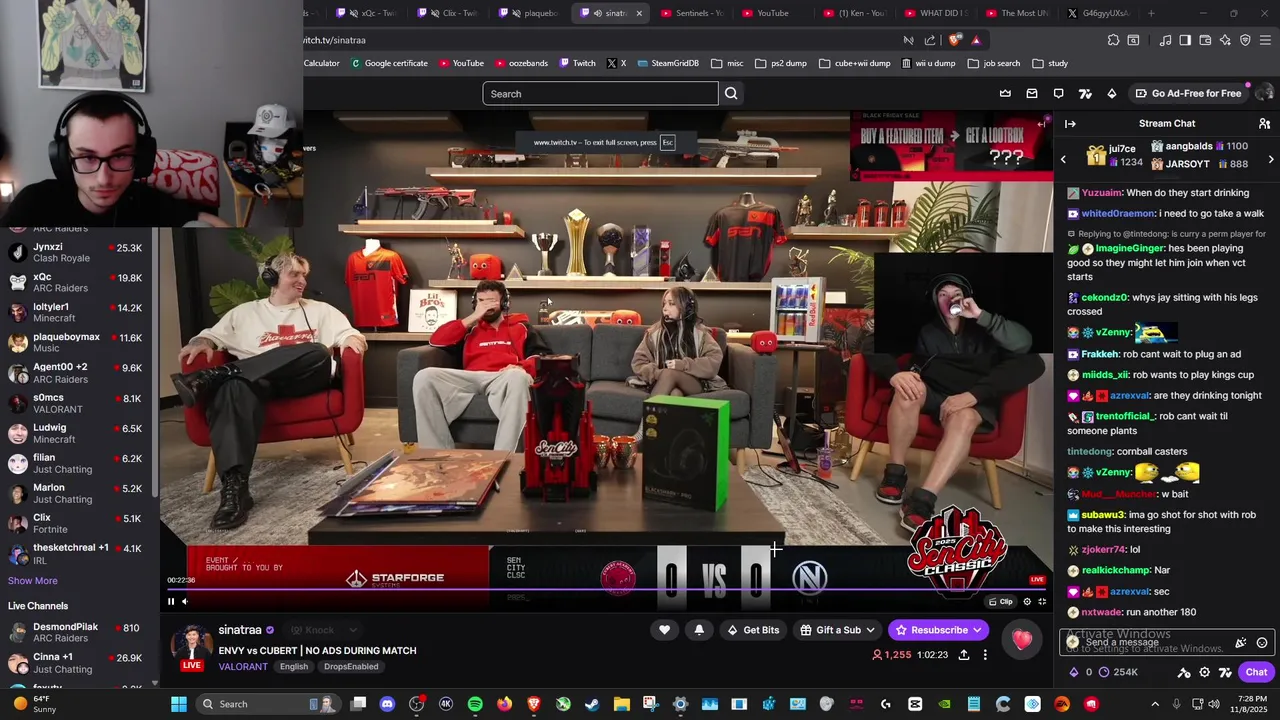
Task: Click the share page icon in address bar
Action: tap(930, 40)
